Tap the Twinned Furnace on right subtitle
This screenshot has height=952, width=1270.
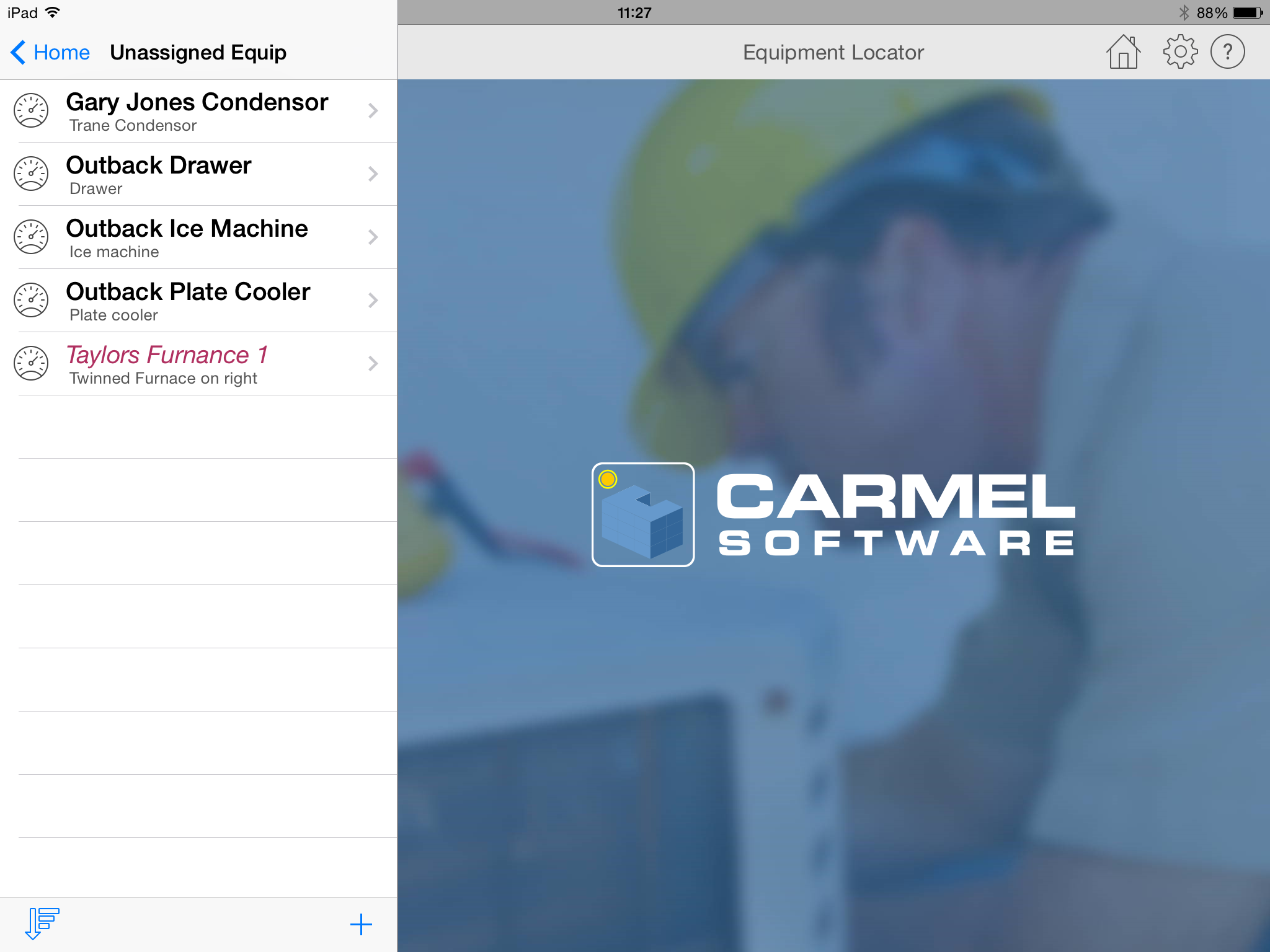(x=163, y=379)
